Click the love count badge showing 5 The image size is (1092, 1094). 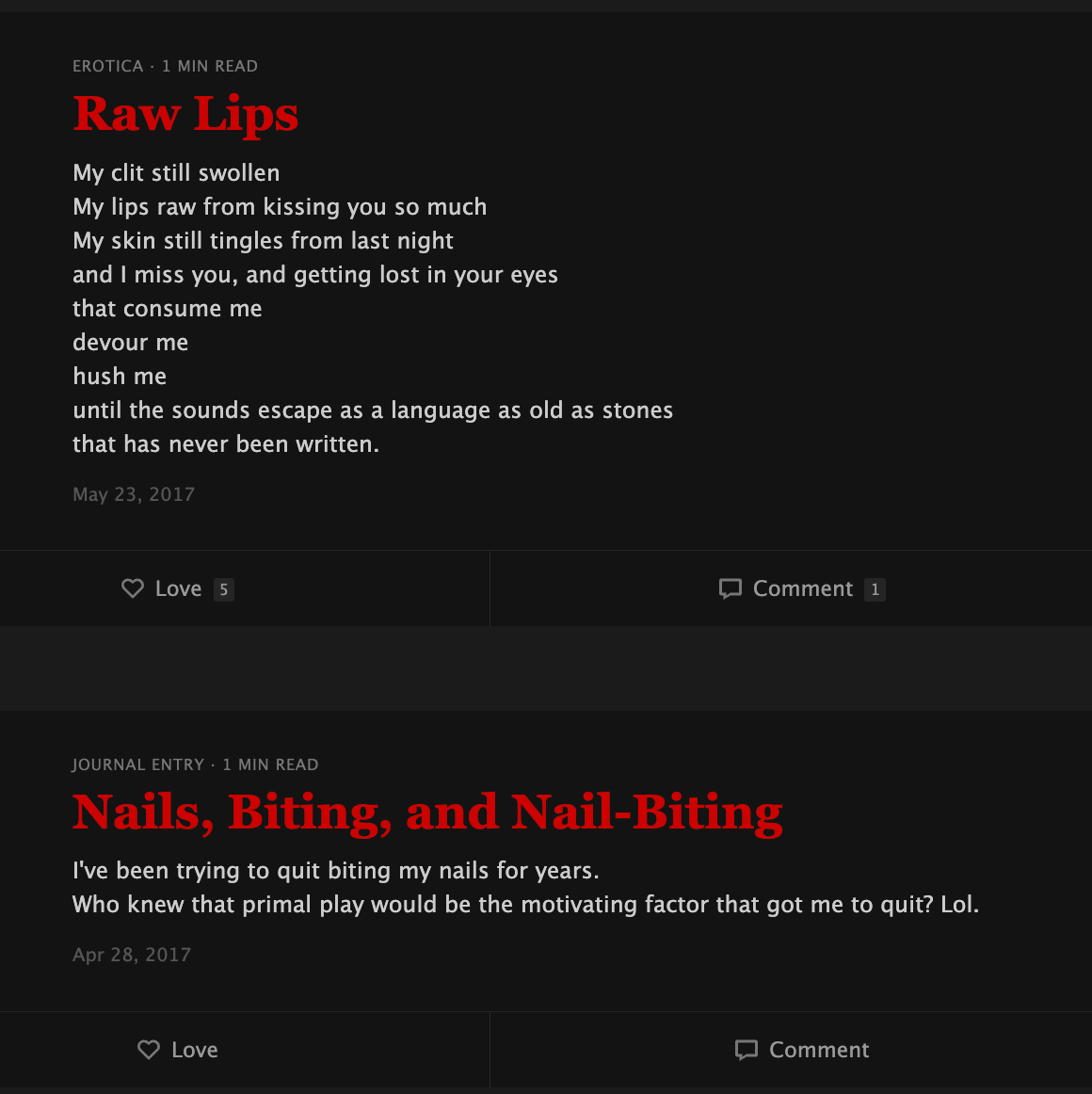224,589
